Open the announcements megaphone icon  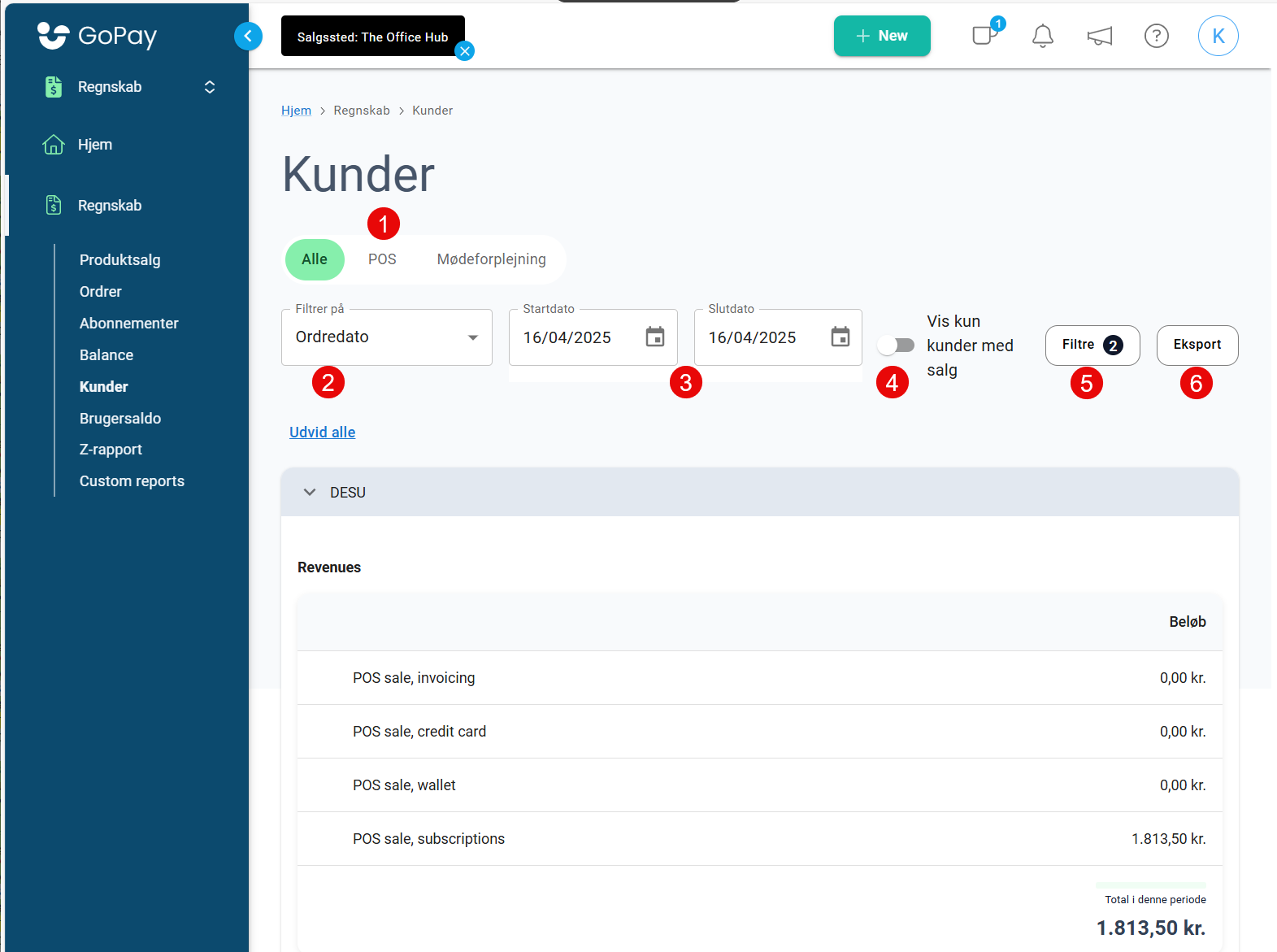[x=1100, y=36]
